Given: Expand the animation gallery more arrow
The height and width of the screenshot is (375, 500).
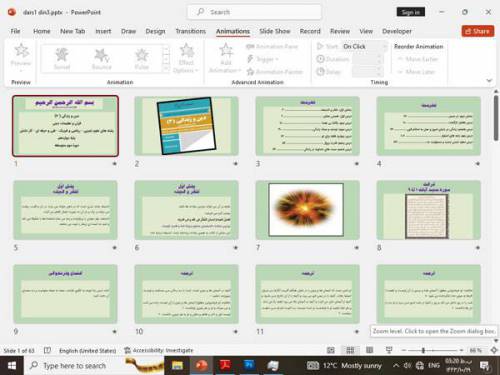Looking at the screenshot, I should [x=166, y=69].
